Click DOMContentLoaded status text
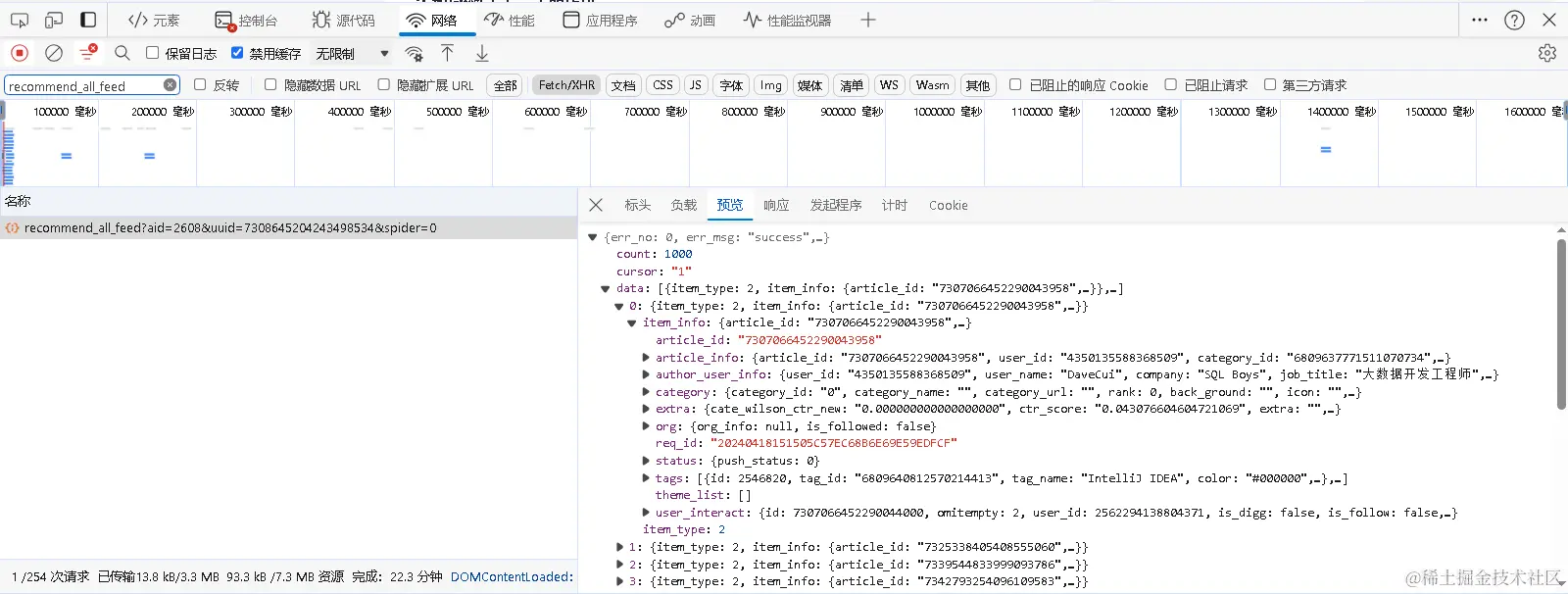 click(x=512, y=576)
